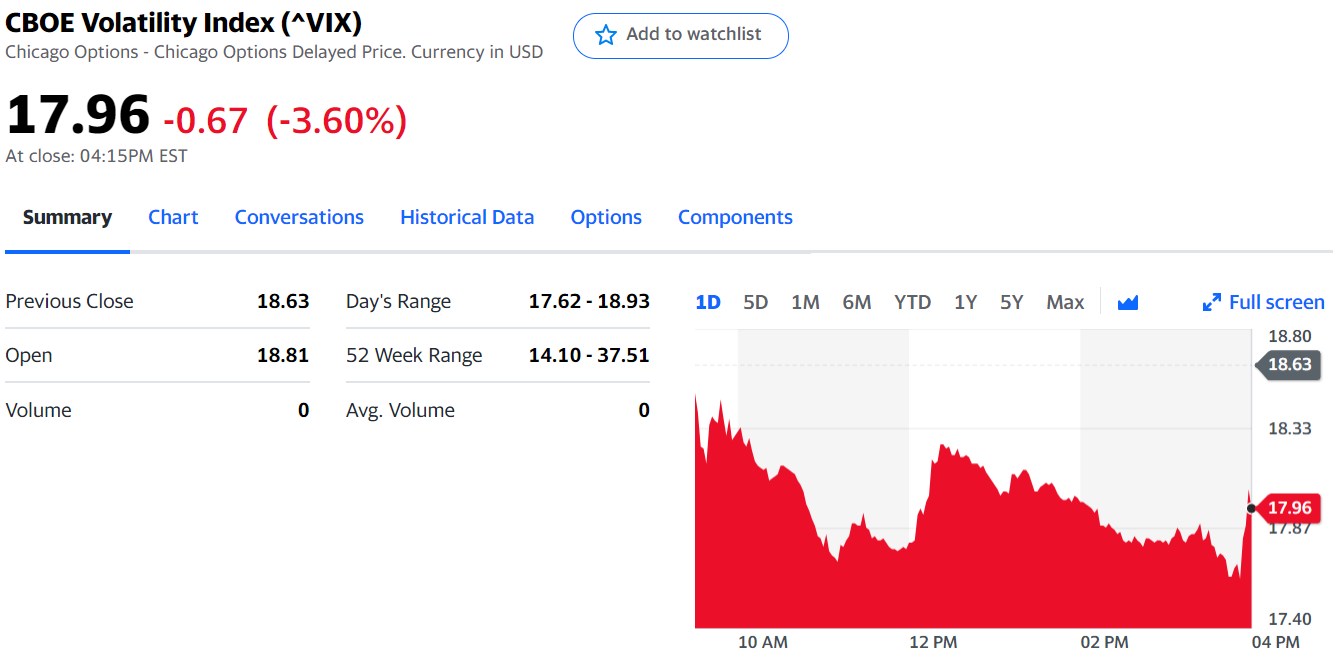Click the CBOE Volatility Index (^VIX) title
This screenshot has width=1333, height=657.
pos(184,22)
